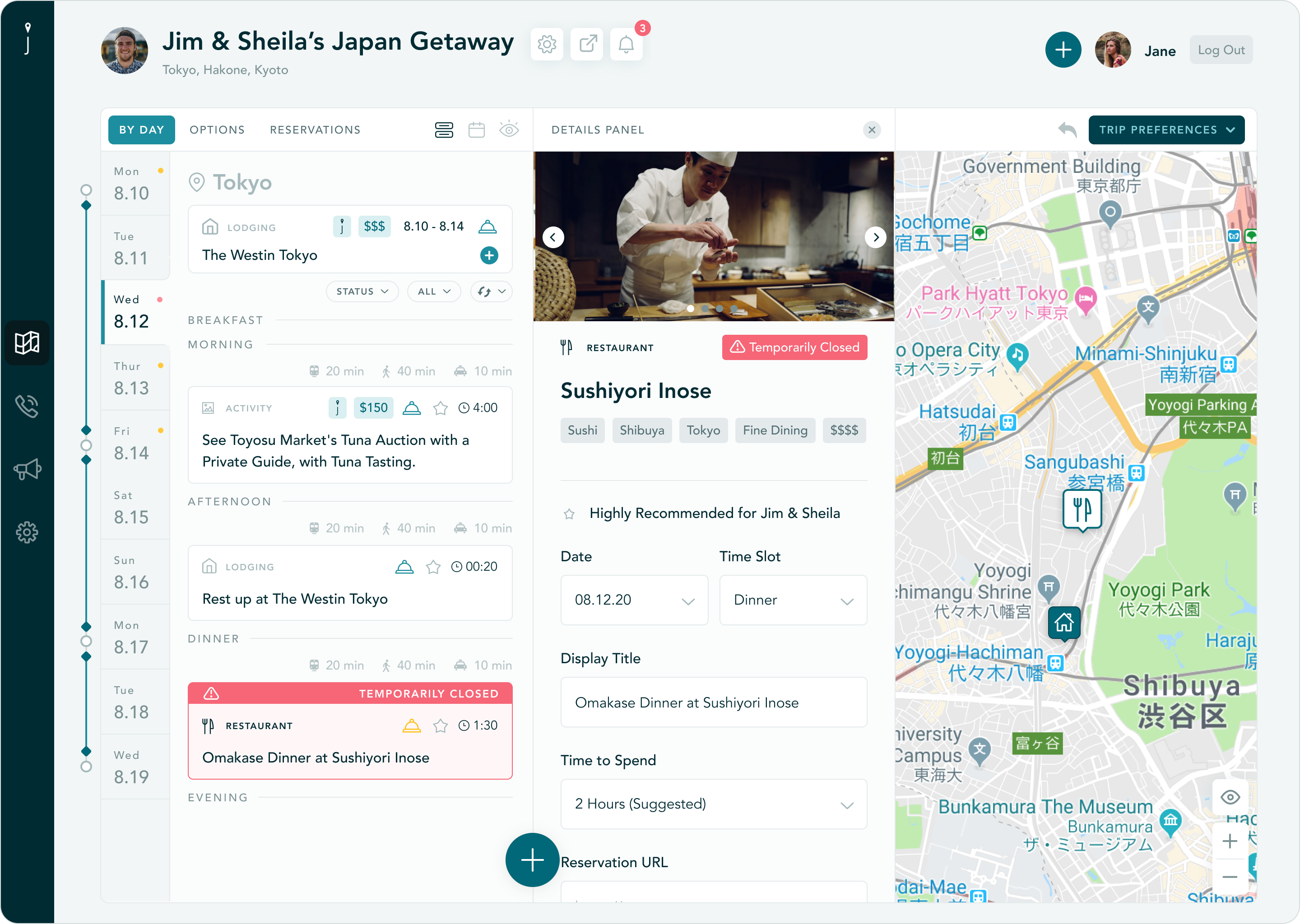Screen dimensions: 1300x924
Task: Open the phone calls sidebar icon
Action: pos(27,406)
